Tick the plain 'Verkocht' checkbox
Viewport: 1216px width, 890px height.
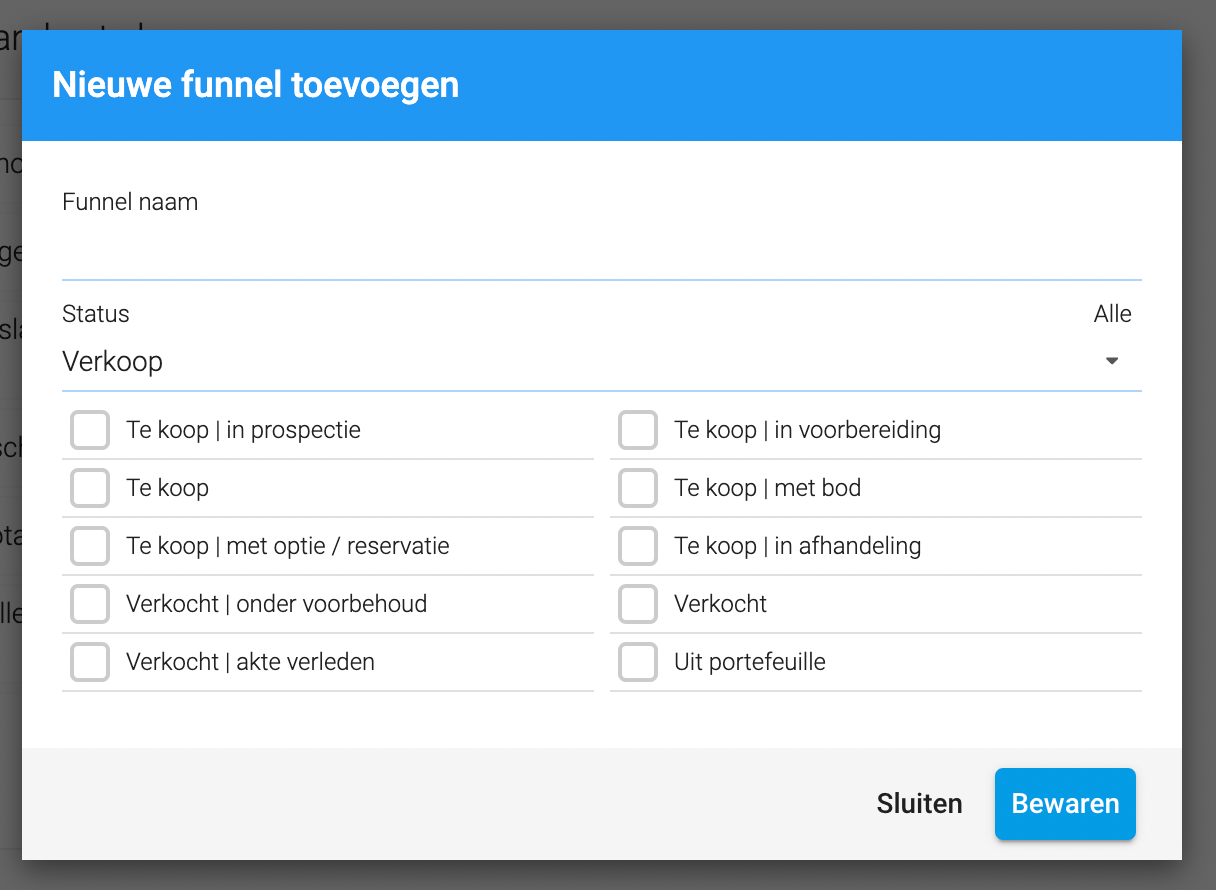638,605
